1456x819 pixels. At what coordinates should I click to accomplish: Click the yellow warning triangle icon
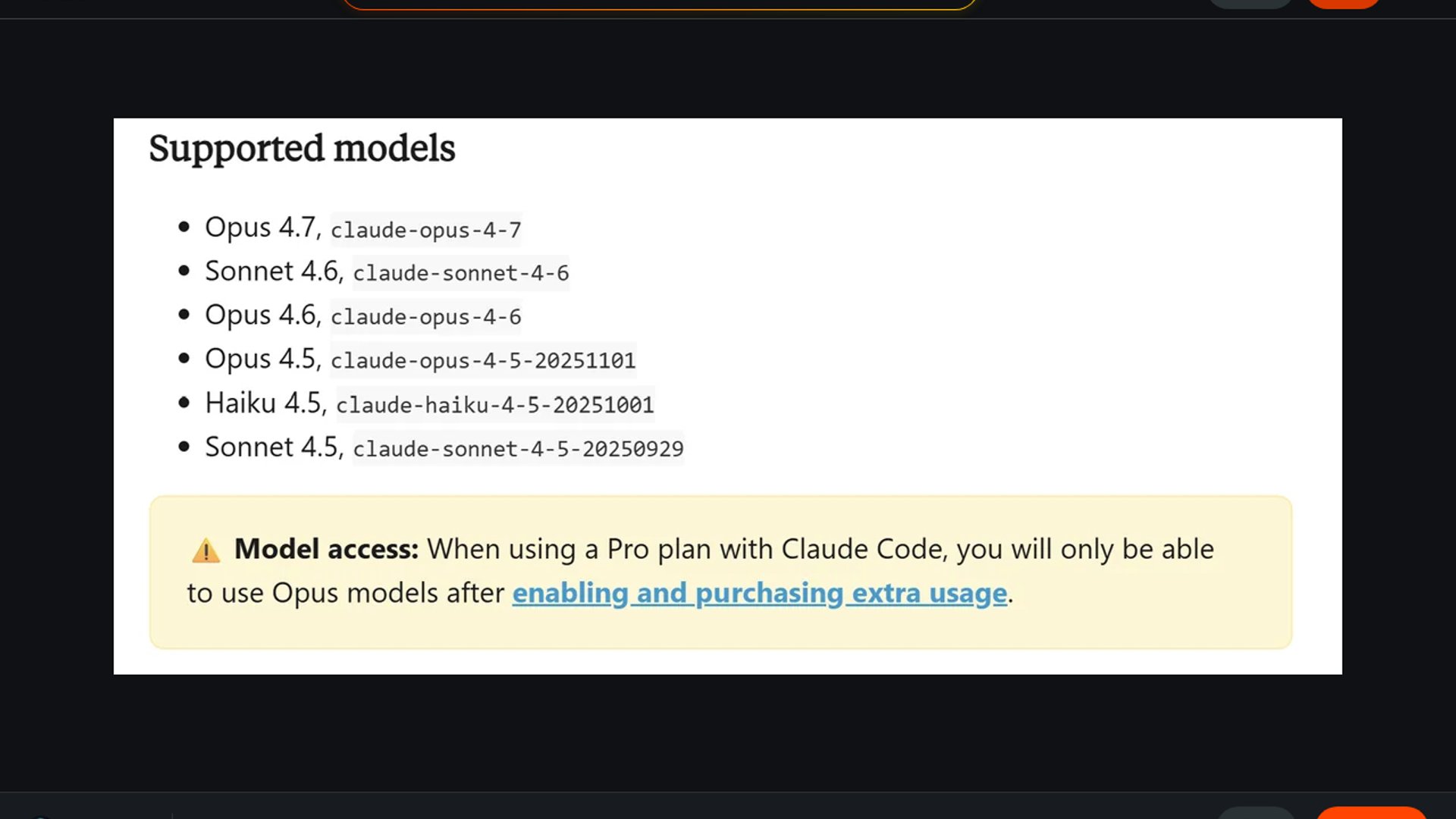pyautogui.click(x=206, y=551)
